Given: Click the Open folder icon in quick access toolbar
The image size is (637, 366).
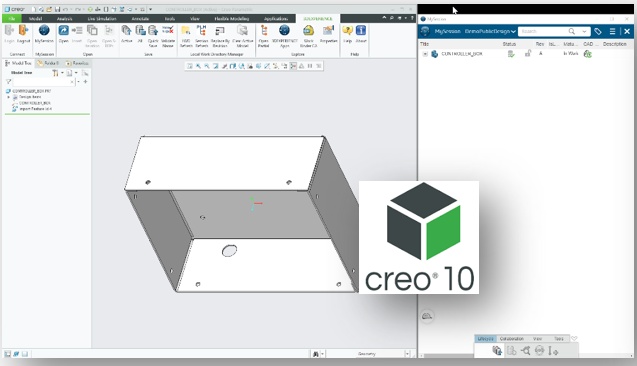Looking at the screenshot, I should point(49,9).
